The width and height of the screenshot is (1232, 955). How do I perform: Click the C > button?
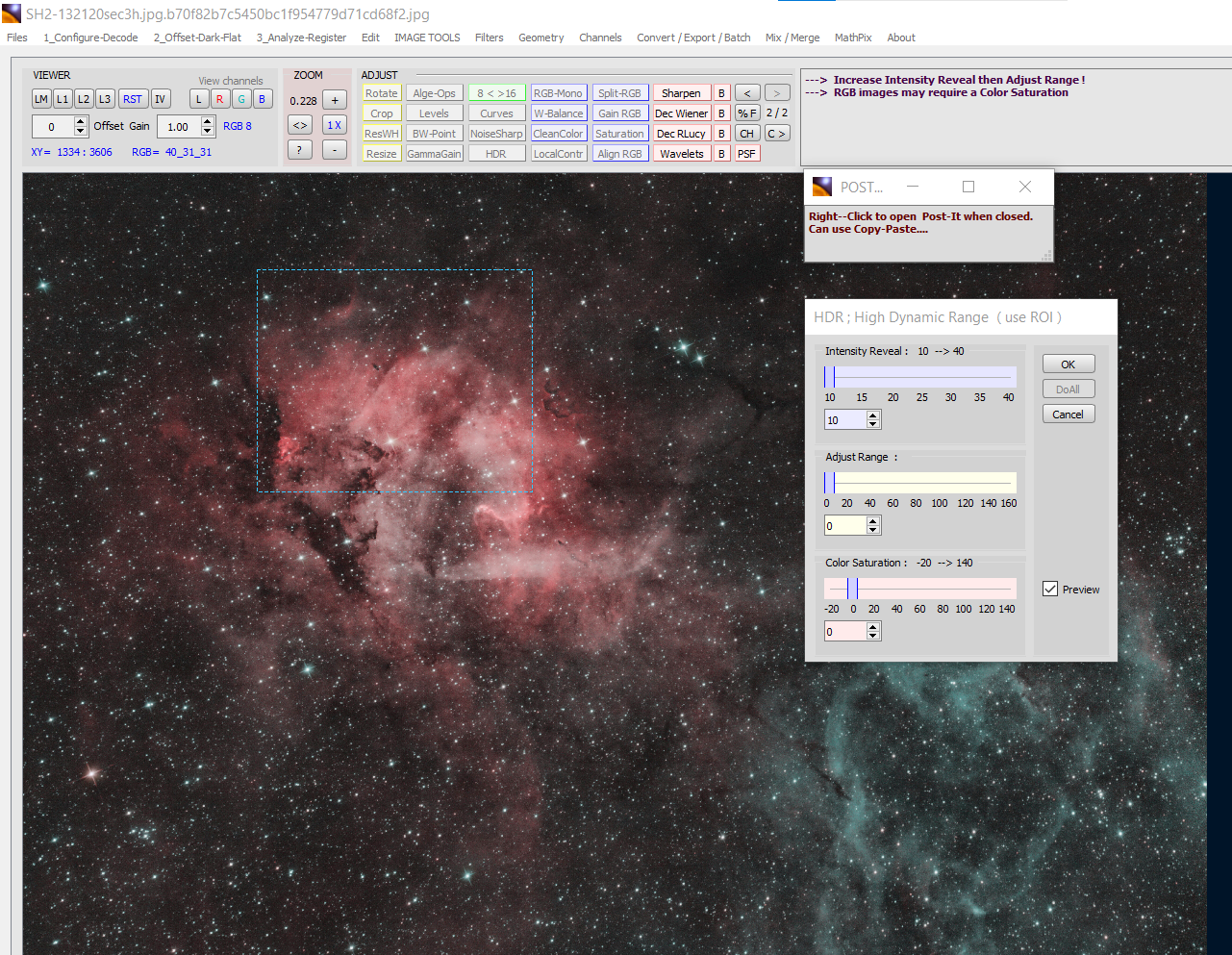777,134
